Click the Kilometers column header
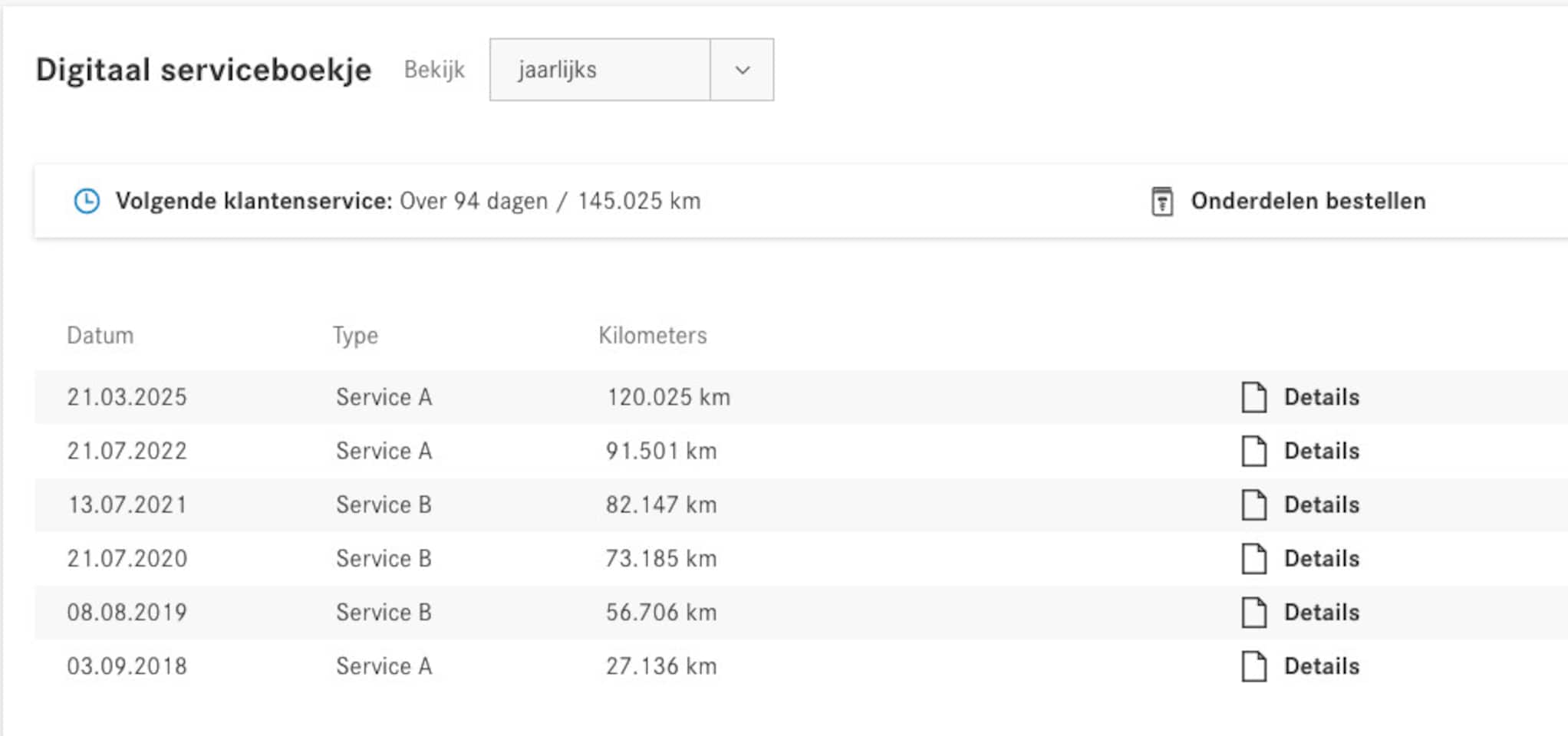 click(653, 335)
